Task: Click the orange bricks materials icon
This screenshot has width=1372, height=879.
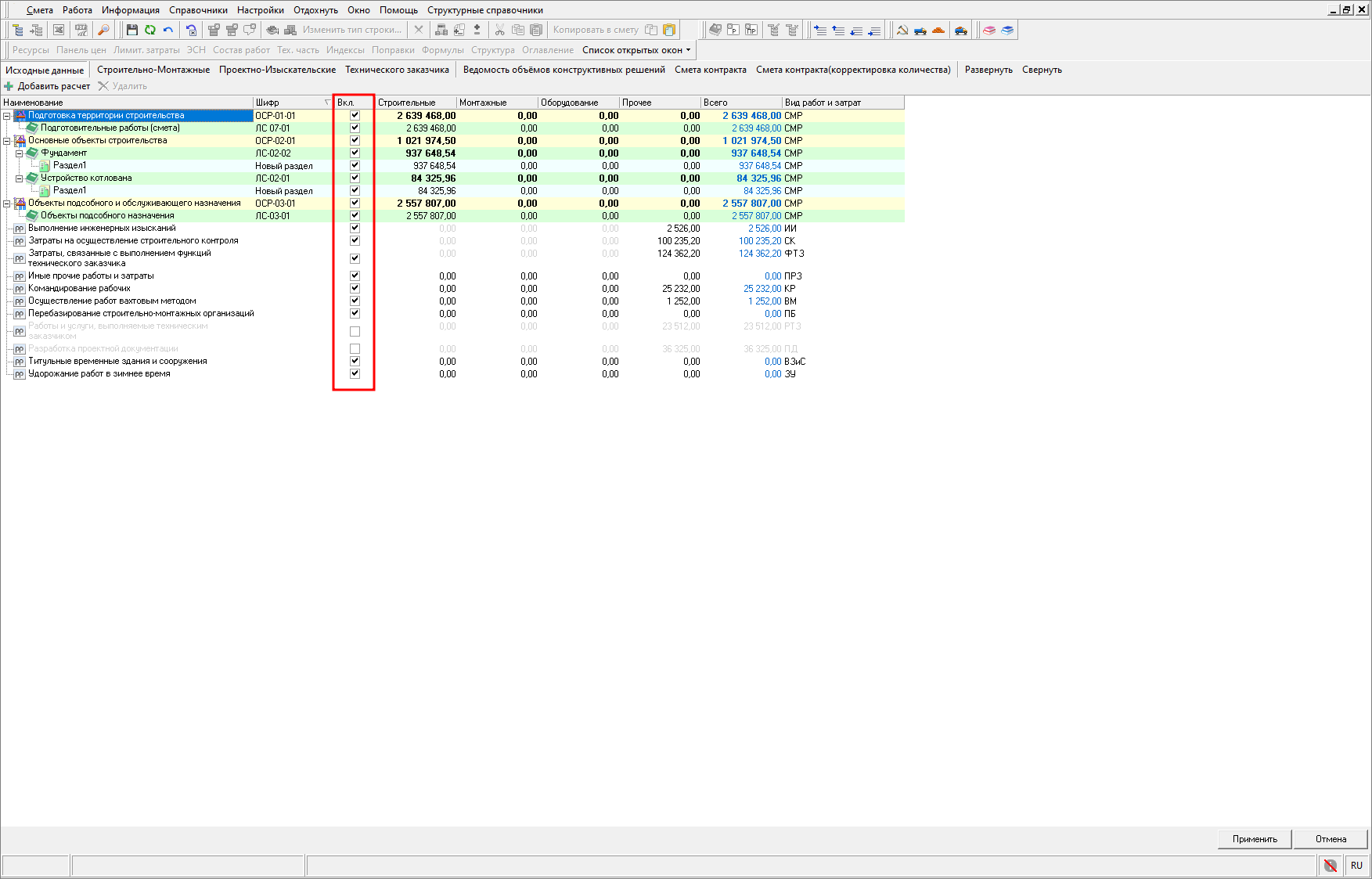Action: coord(938,30)
